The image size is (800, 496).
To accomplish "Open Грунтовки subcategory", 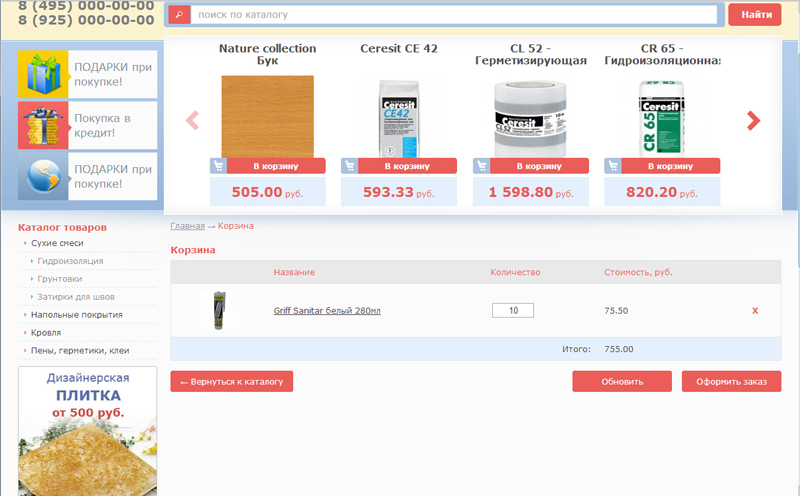I will click(x=60, y=279).
